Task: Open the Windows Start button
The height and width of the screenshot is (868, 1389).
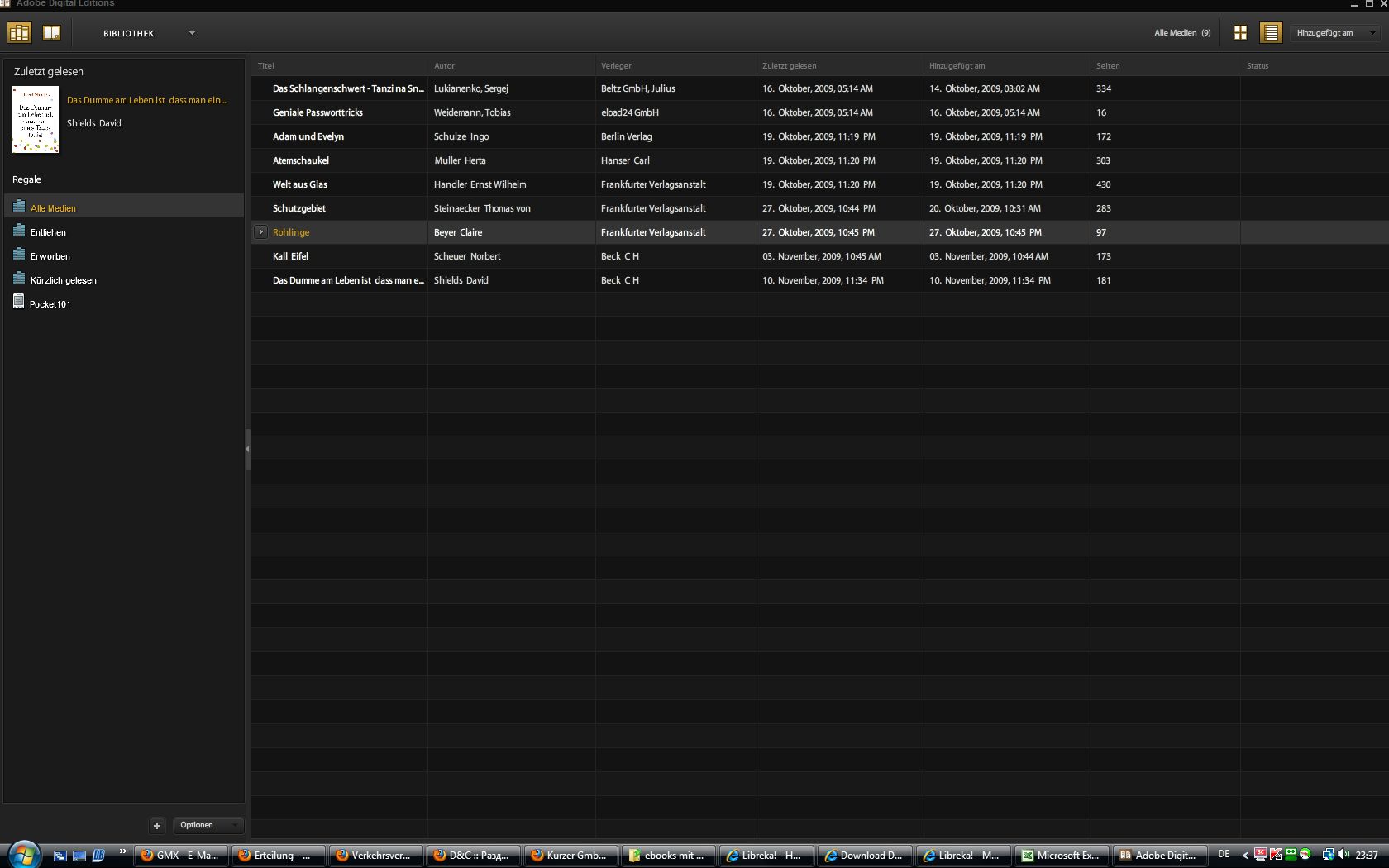Action: tap(24, 854)
